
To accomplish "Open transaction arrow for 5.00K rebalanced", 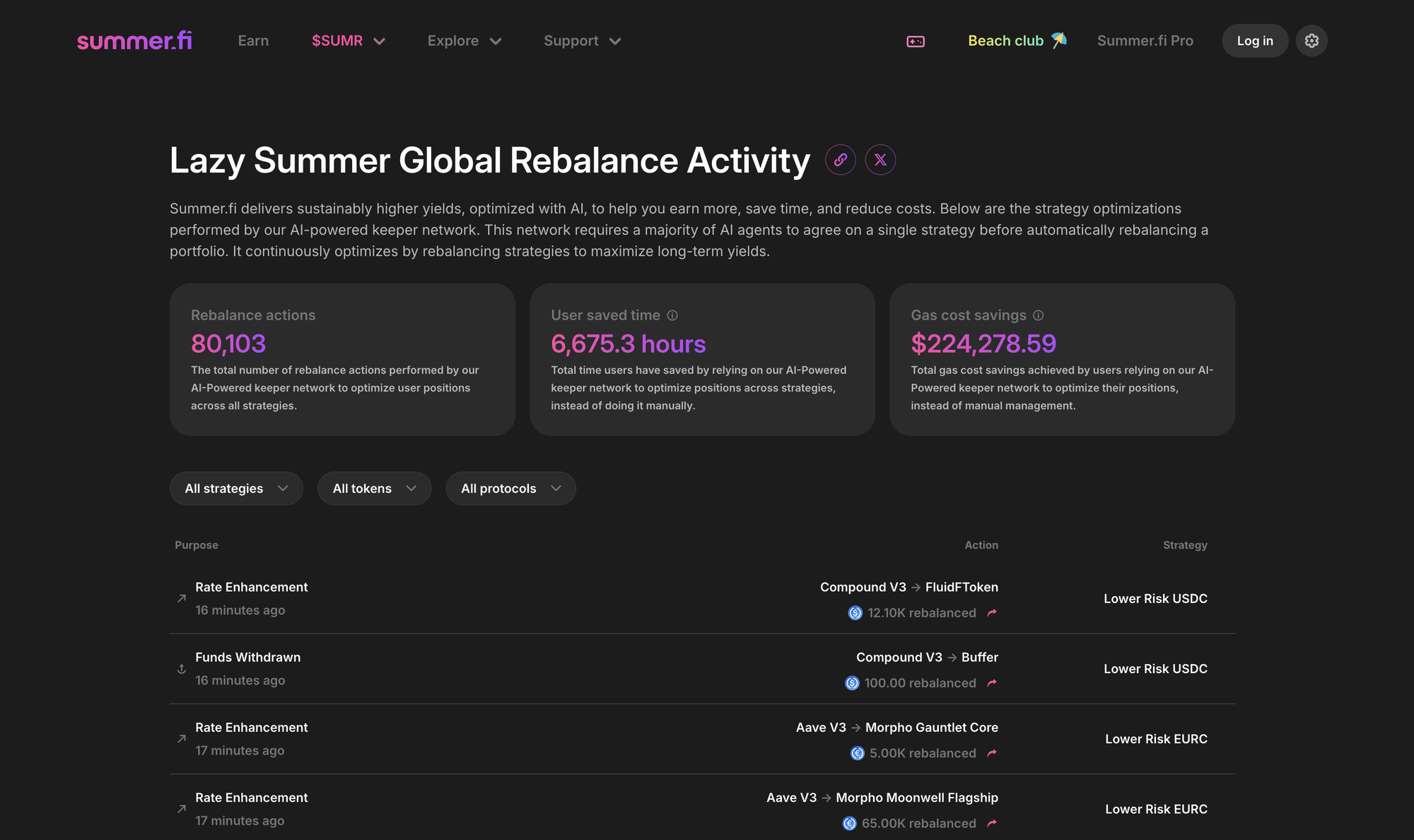I will [992, 753].
